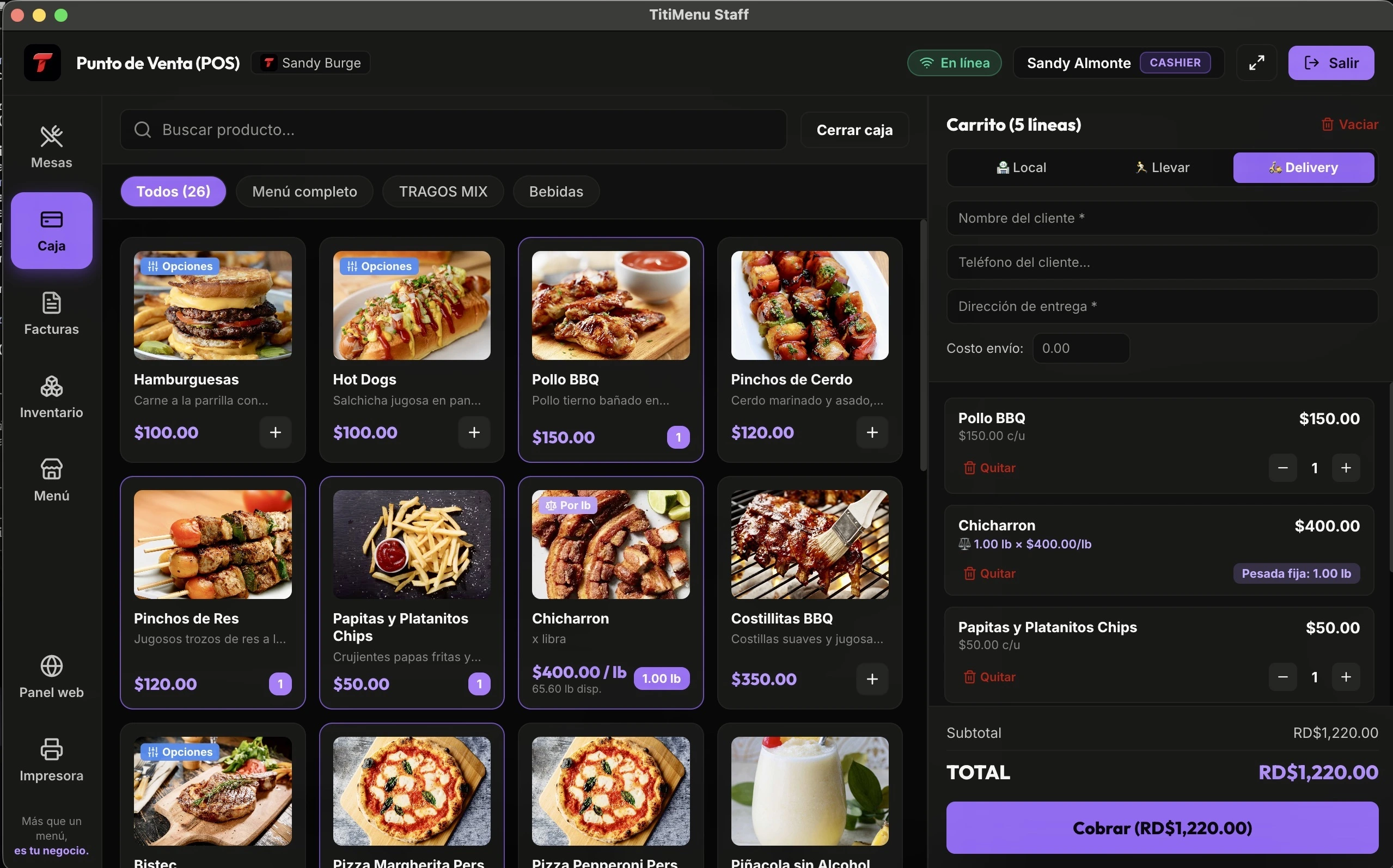
Task: Open the Inventario section in sidebar
Action: [51, 396]
